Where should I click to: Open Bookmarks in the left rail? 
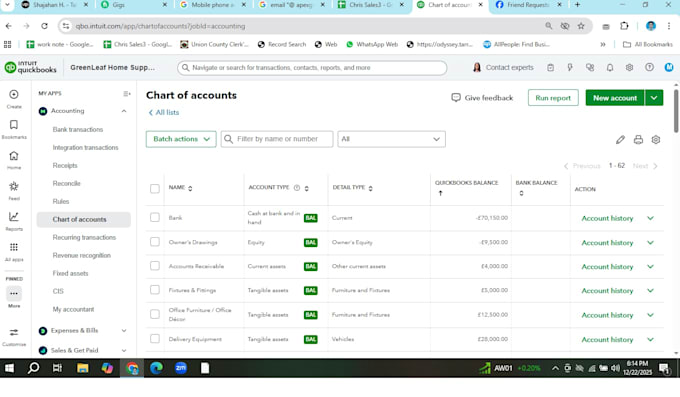(x=14, y=125)
